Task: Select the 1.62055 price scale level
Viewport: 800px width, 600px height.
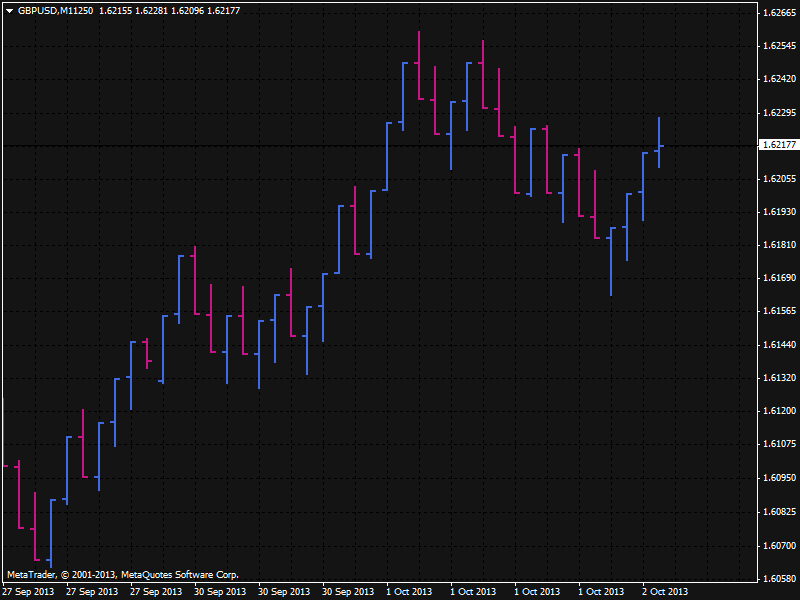Action: [779, 178]
